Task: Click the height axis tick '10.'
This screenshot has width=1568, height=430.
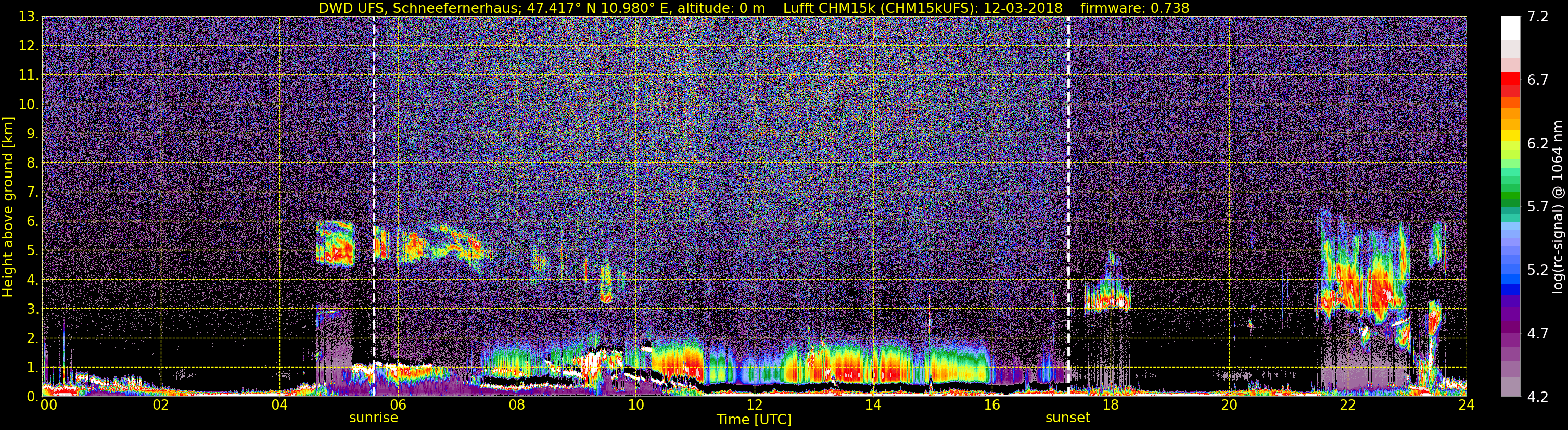Action: (x=28, y=105)
